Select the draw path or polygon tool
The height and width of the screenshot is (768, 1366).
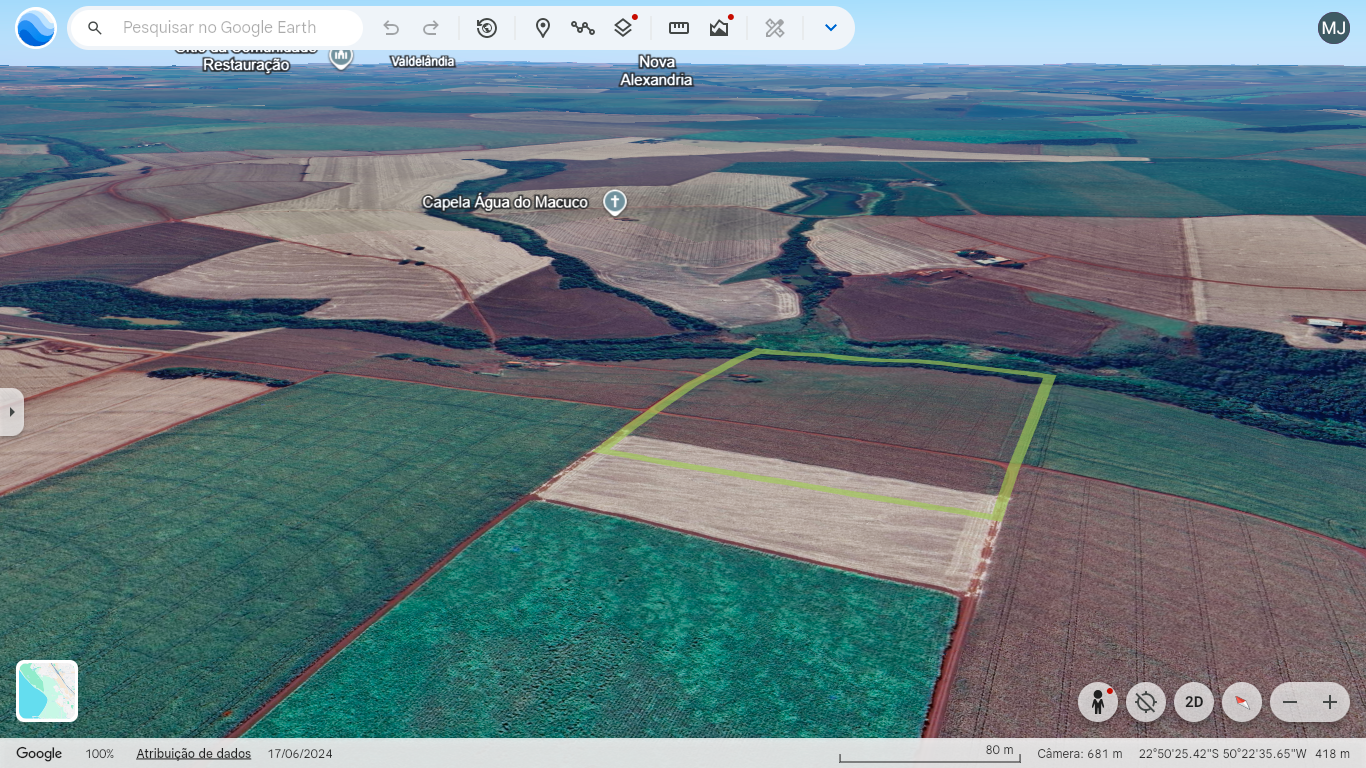tap(583, 28)
